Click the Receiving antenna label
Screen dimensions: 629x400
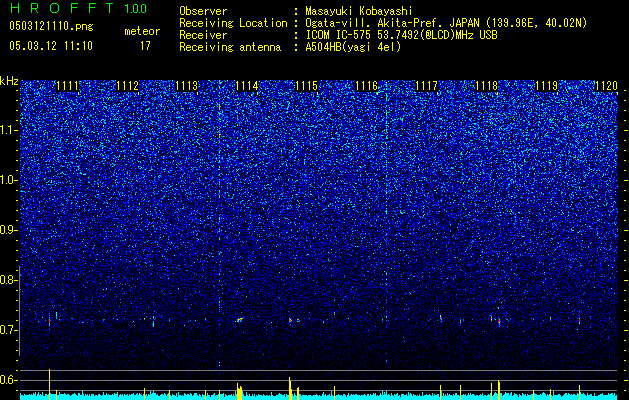[230, 47]
